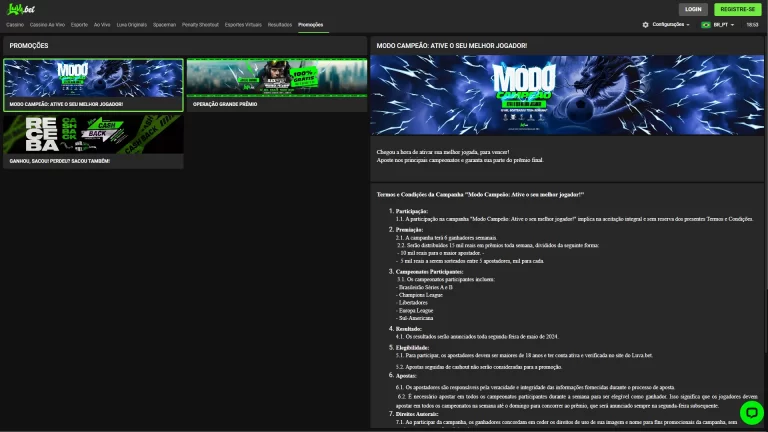Click the 'Libertadores' list entry

412,303
